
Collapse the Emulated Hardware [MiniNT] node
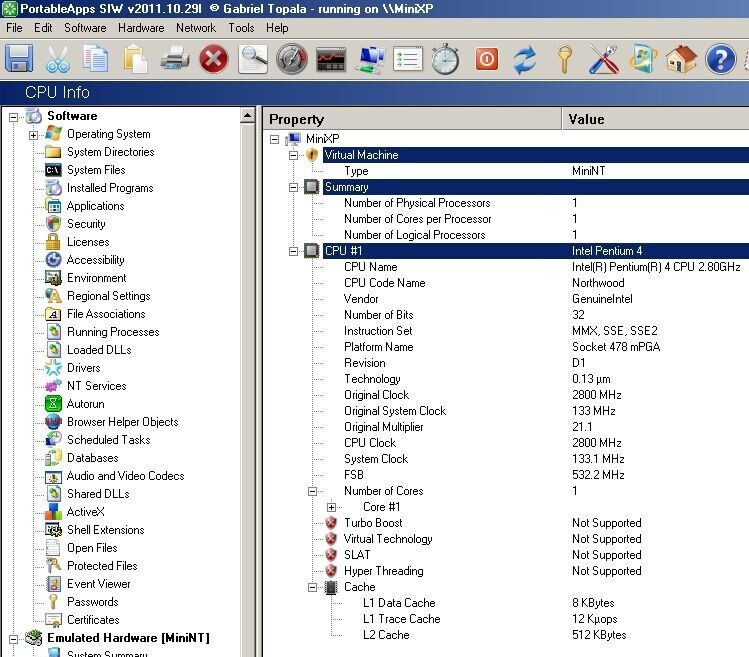point(14,639)
